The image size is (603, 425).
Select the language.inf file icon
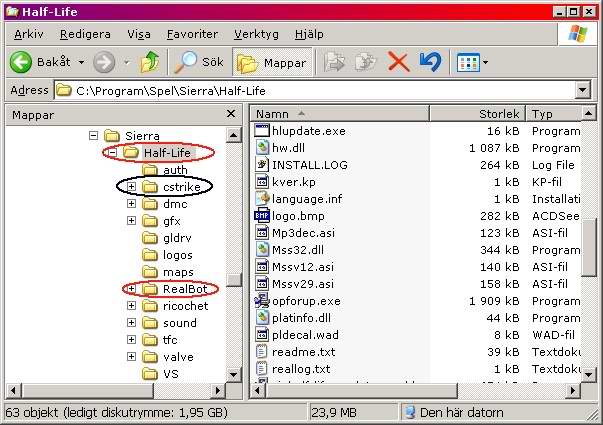click(262, 198)
